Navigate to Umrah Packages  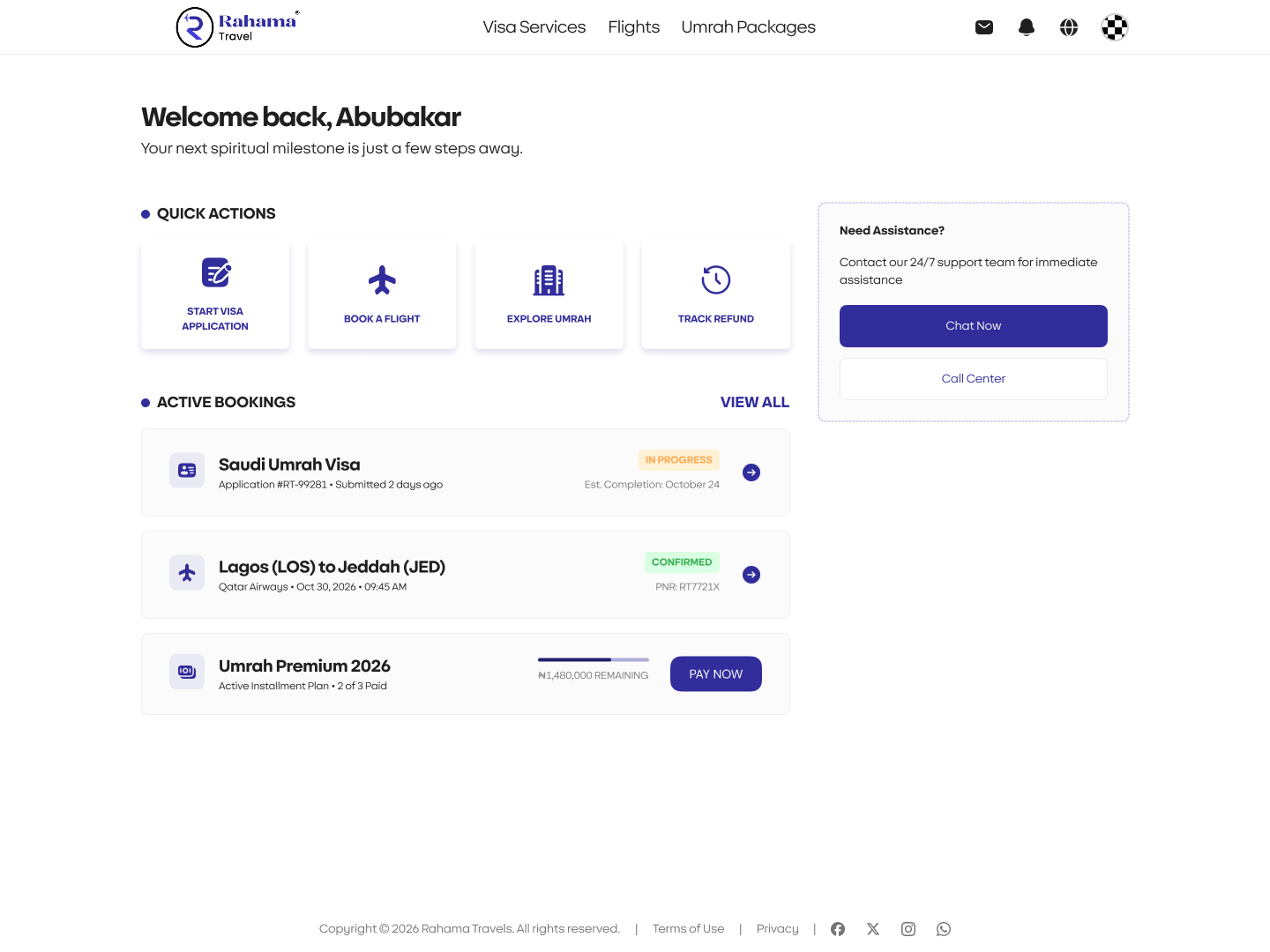[749, 27]
